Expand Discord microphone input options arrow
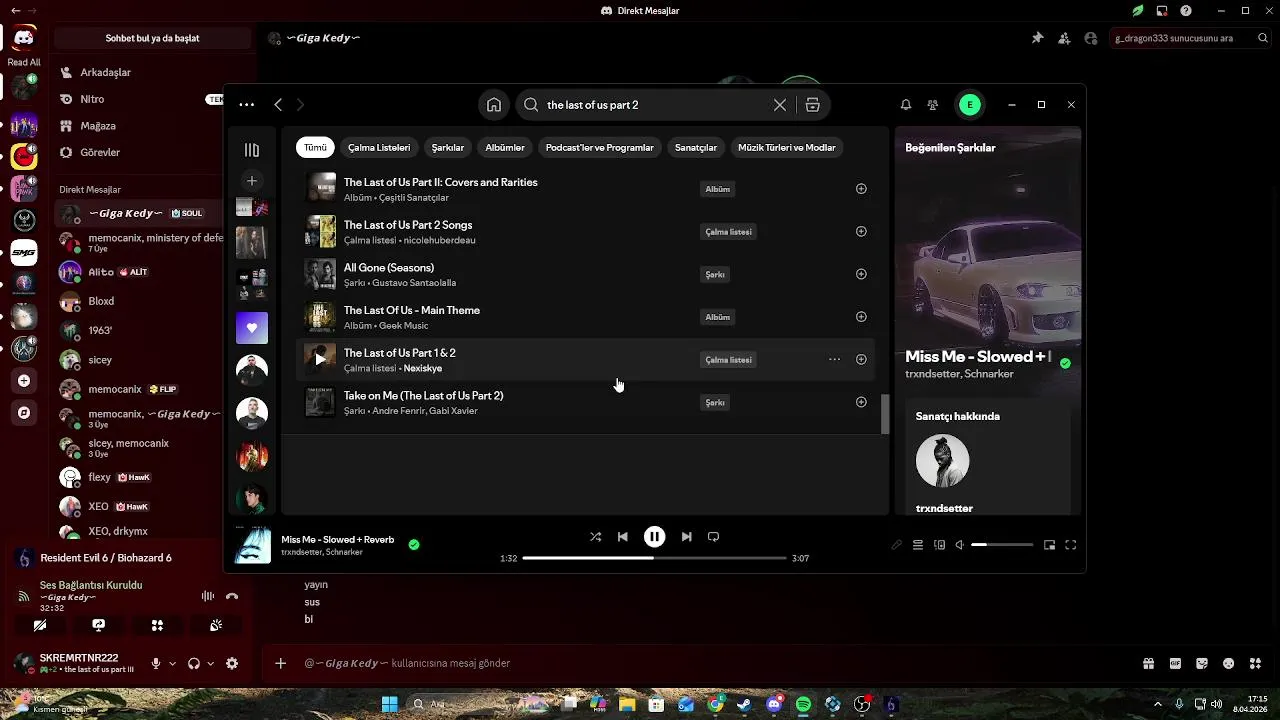Viewport: 1280px width, 720px height. pyautogui.click(x=172, y=663)
